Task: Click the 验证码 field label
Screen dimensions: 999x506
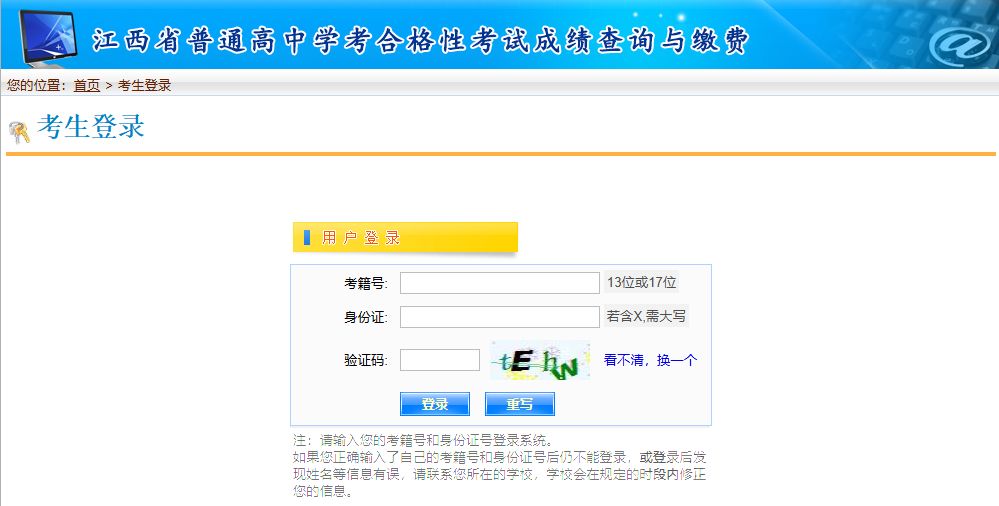Action: 366,360
